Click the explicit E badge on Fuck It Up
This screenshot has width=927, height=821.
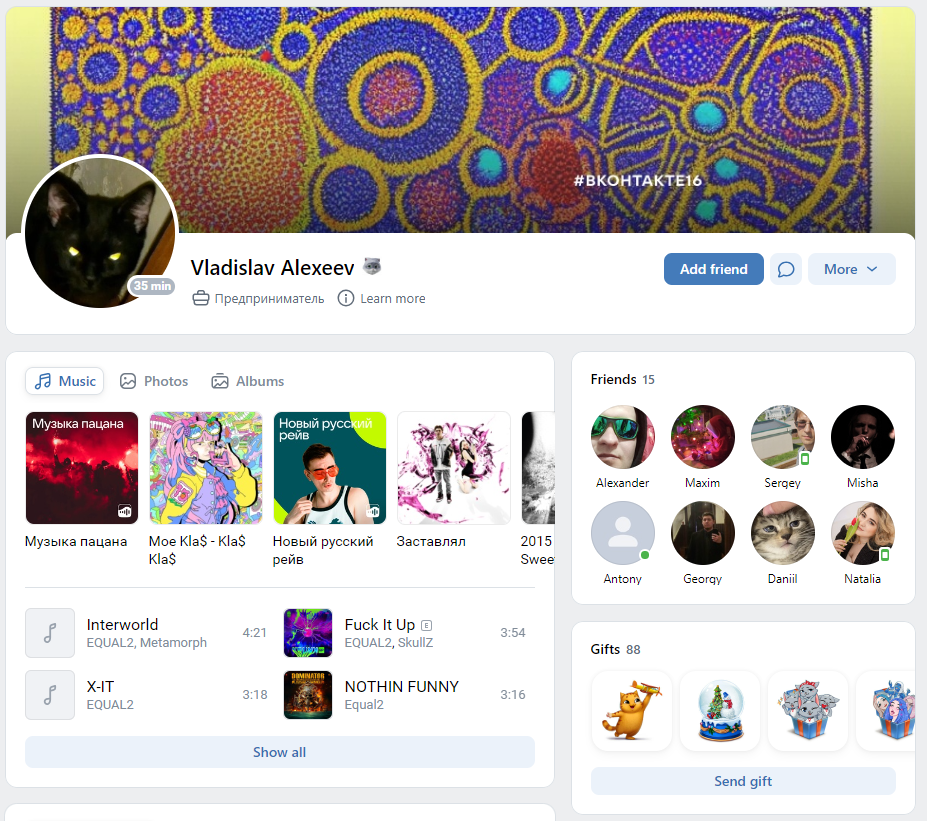pyautogui.click(x=427, y=625)
